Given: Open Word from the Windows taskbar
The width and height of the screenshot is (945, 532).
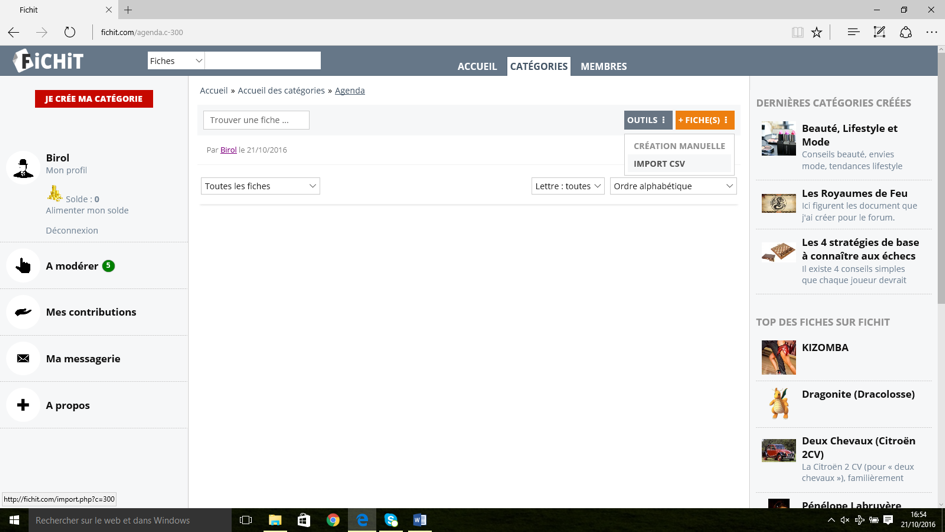Looking at the screenshot, I should coord(420,520).
